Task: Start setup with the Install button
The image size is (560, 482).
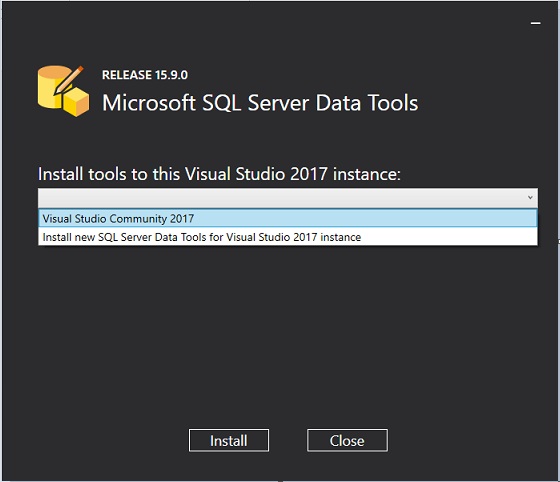Action: pos(229,440)
